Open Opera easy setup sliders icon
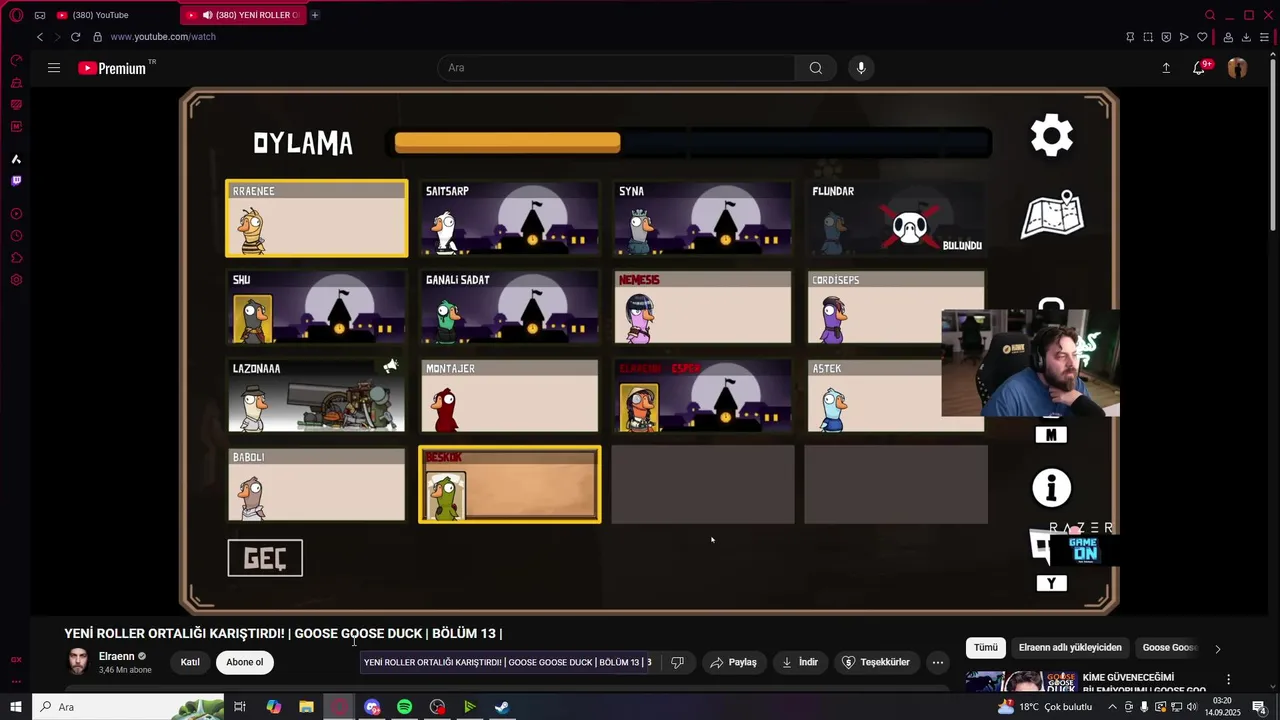The width and height of the screenshot is (1280, 720). [1264, 37]
